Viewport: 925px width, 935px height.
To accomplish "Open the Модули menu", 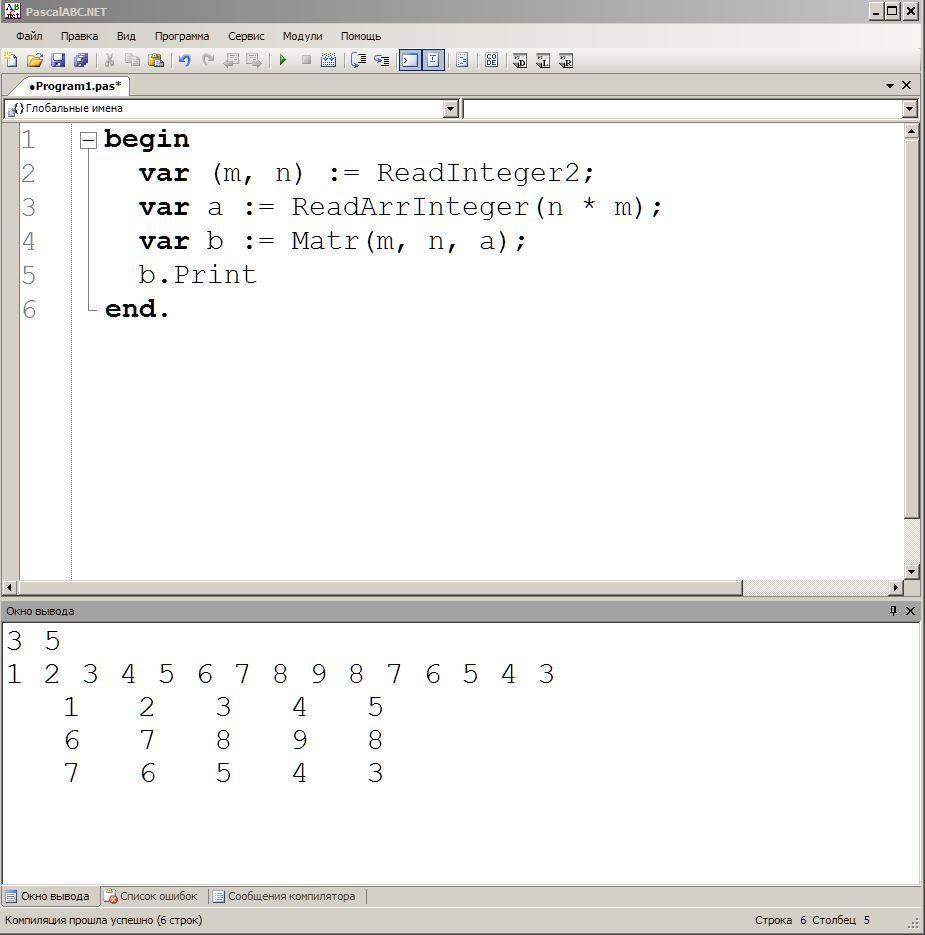I will (x=302, y=36).
